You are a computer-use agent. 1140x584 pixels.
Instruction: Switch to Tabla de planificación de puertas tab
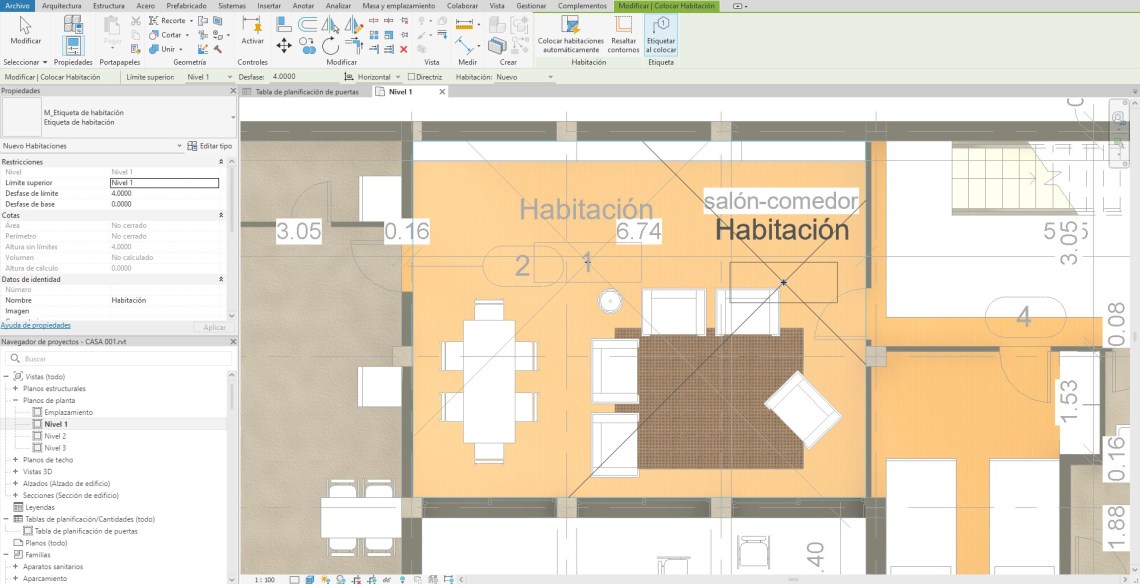click(307, 91)
